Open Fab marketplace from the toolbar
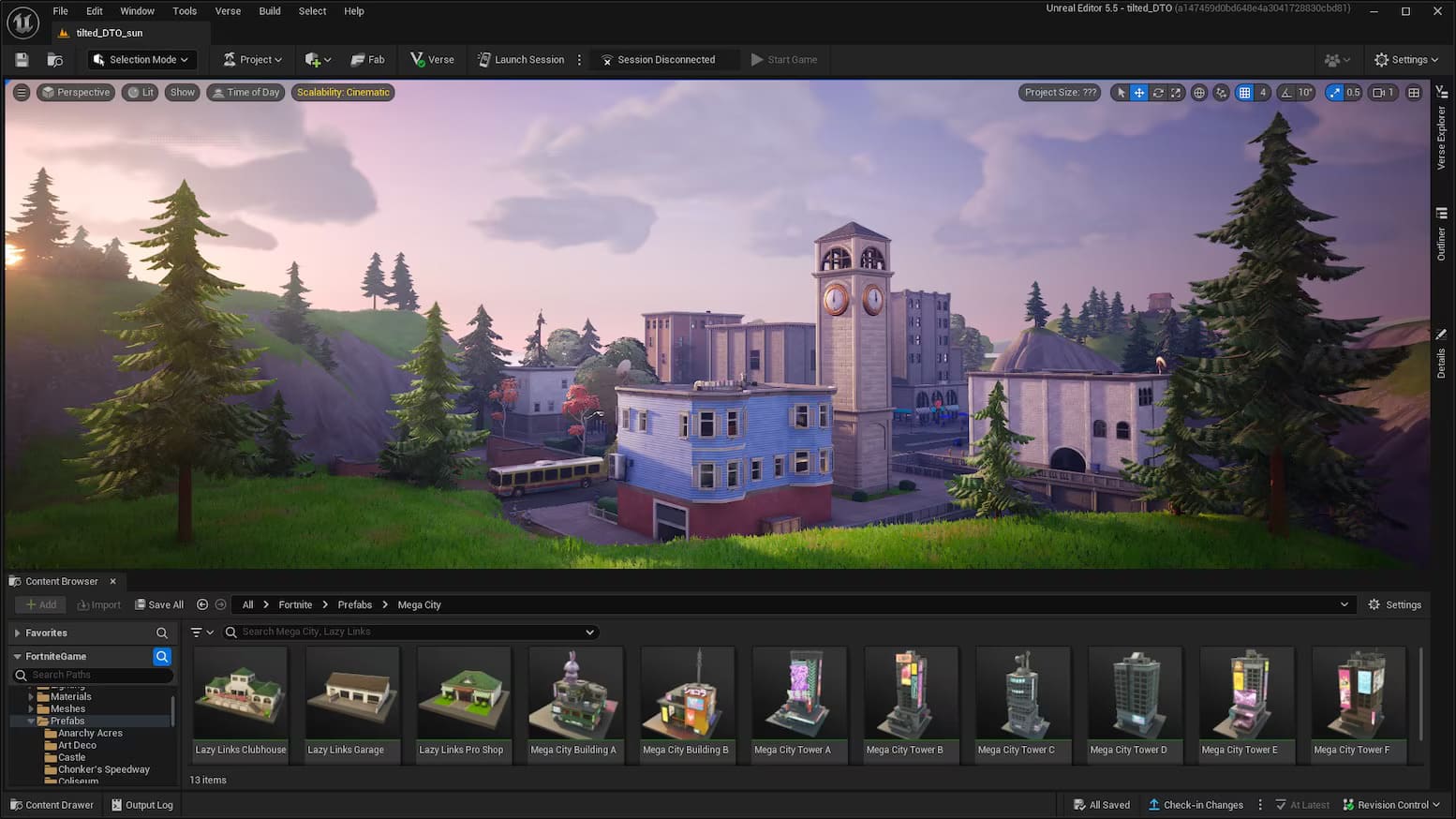 click(x=368, y=59)
